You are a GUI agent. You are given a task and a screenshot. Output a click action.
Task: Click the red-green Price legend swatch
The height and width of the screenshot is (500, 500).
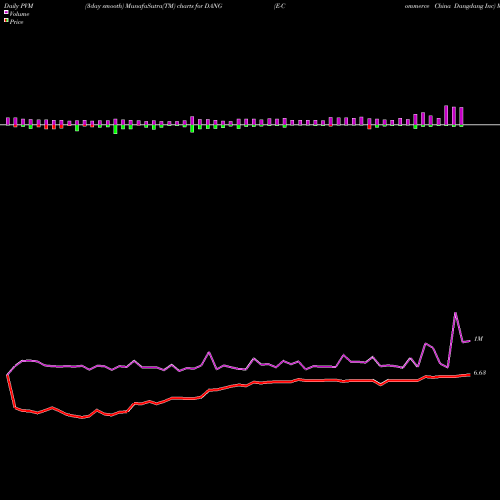(6, 21)
